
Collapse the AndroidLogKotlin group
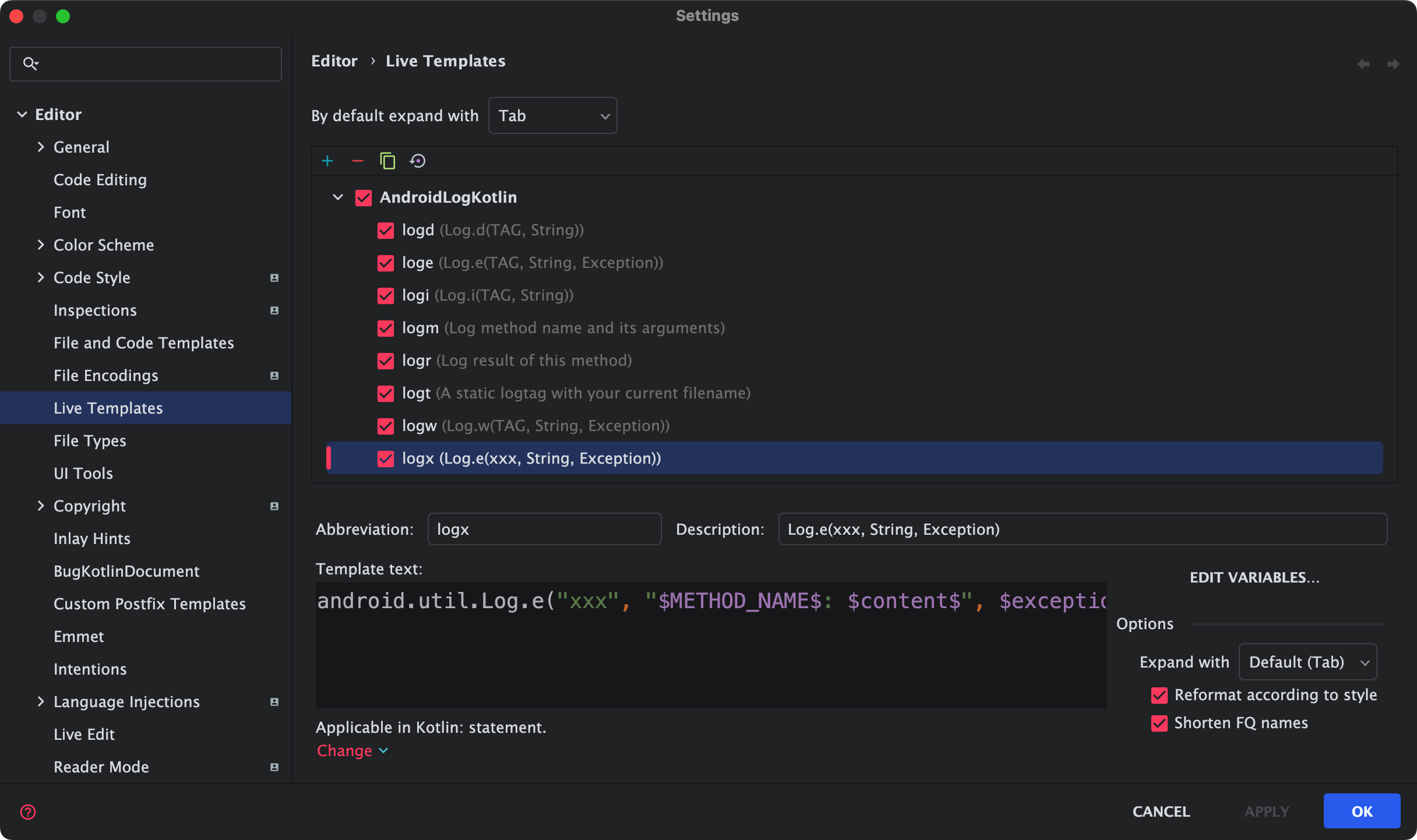point(338,197)
